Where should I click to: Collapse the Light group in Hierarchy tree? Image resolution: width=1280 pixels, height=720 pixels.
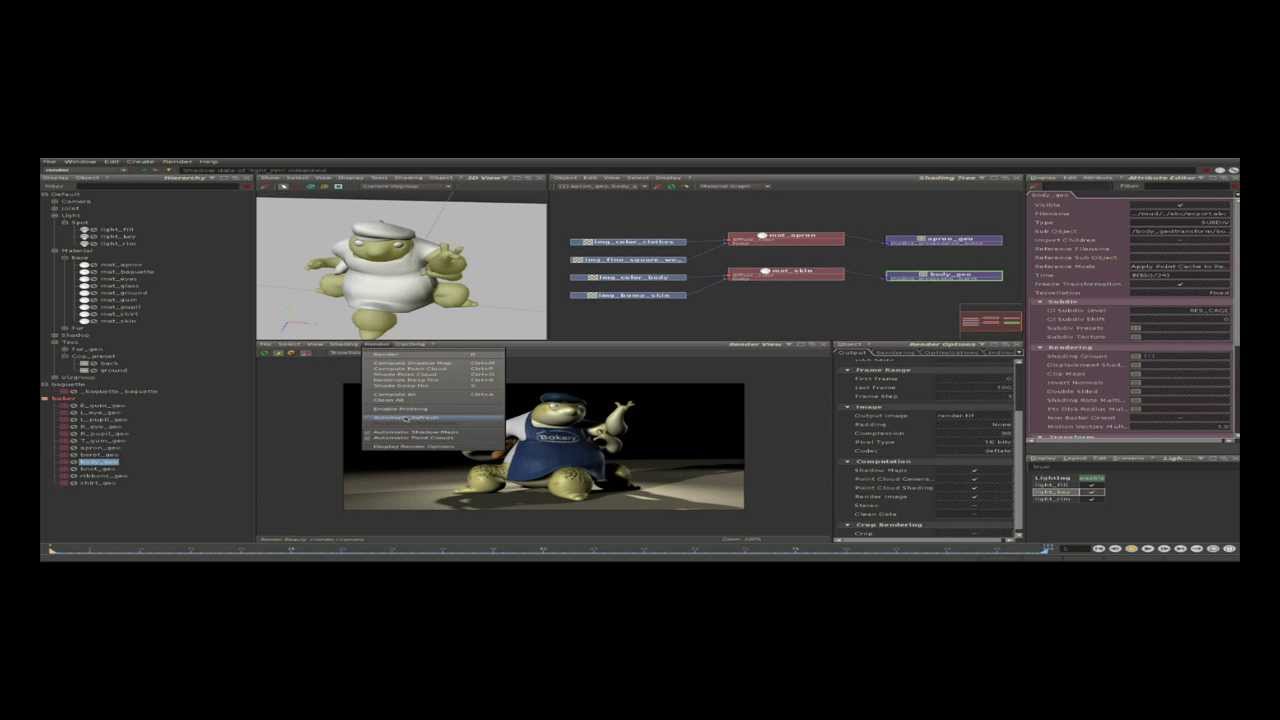point(55,215)
